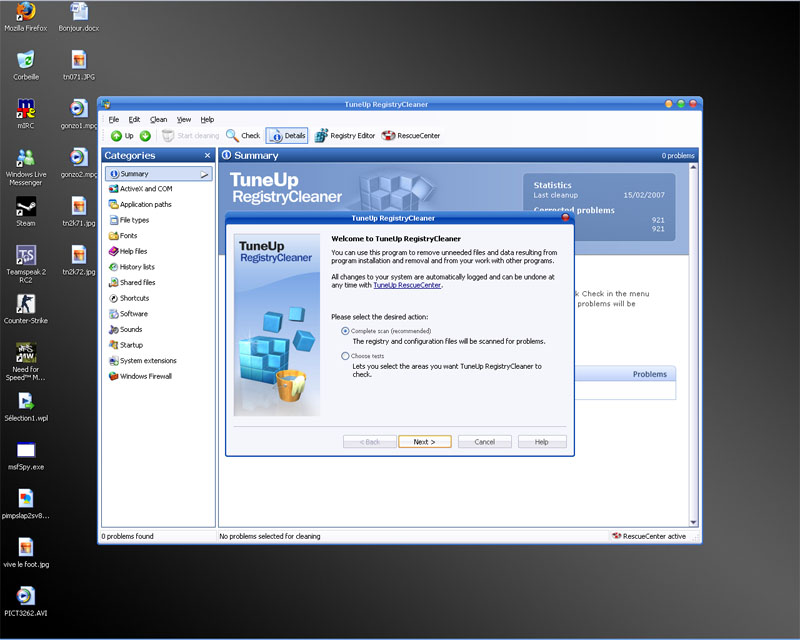Viewport: 800px width, 640px height.
Task: Click the RescueCenter active status indicator
Action: coord(649,536)
